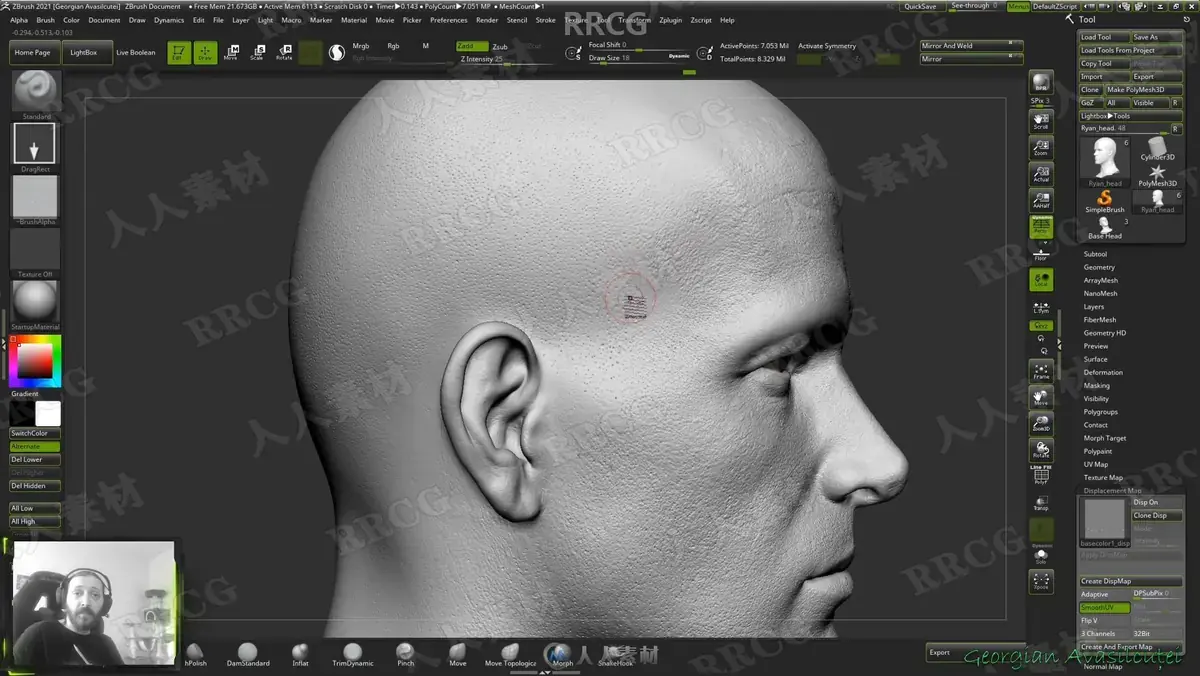This screenshot has height=676, width=1200.
Task: Expand the Polygroups subpalette
Action: (x=1101, y=412)
